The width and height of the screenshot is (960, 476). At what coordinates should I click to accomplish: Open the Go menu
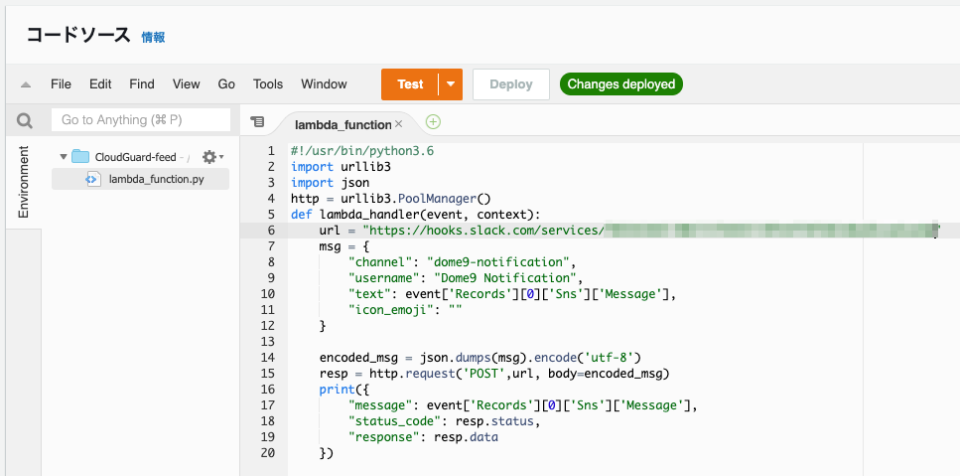pos(227,84)
